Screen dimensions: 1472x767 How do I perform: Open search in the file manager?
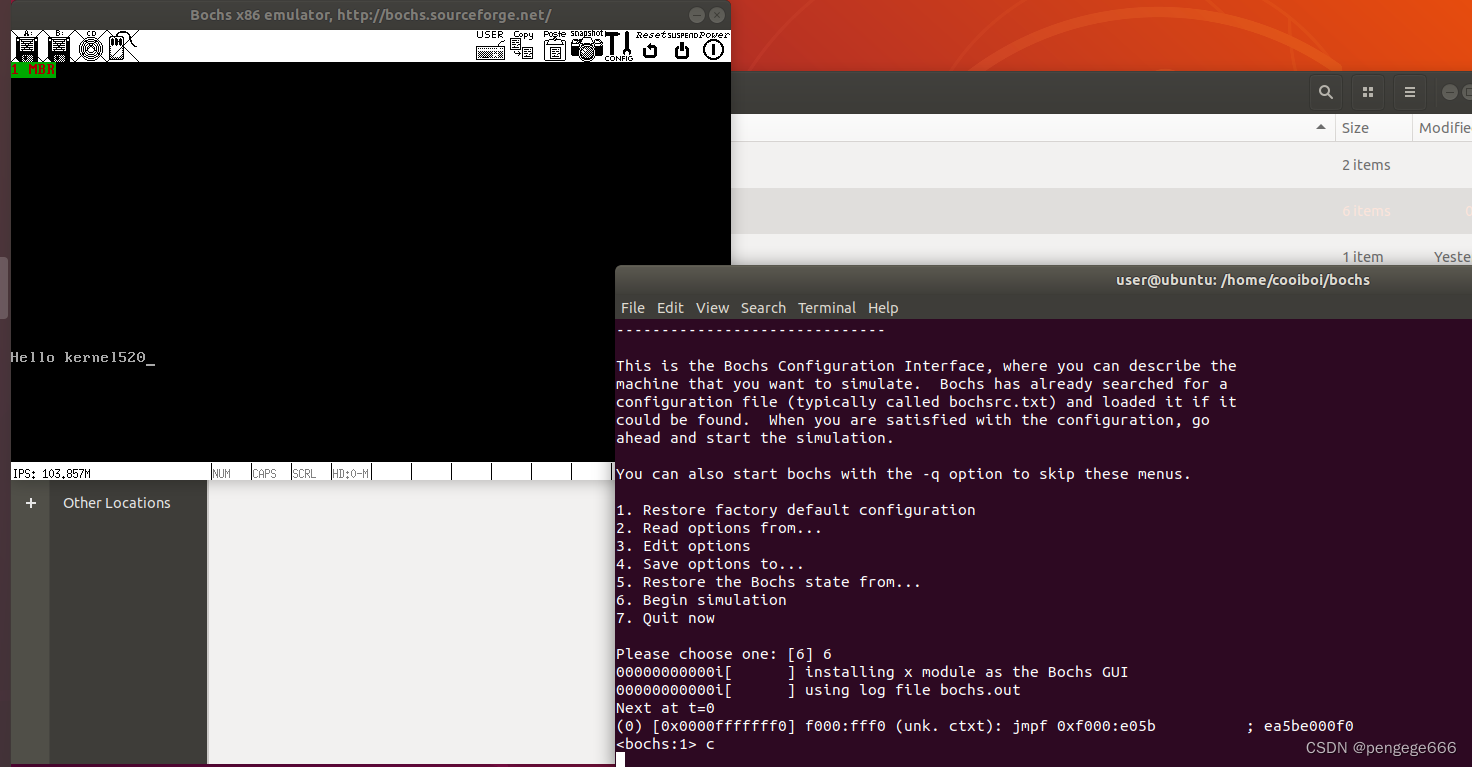click(1326, 92)
